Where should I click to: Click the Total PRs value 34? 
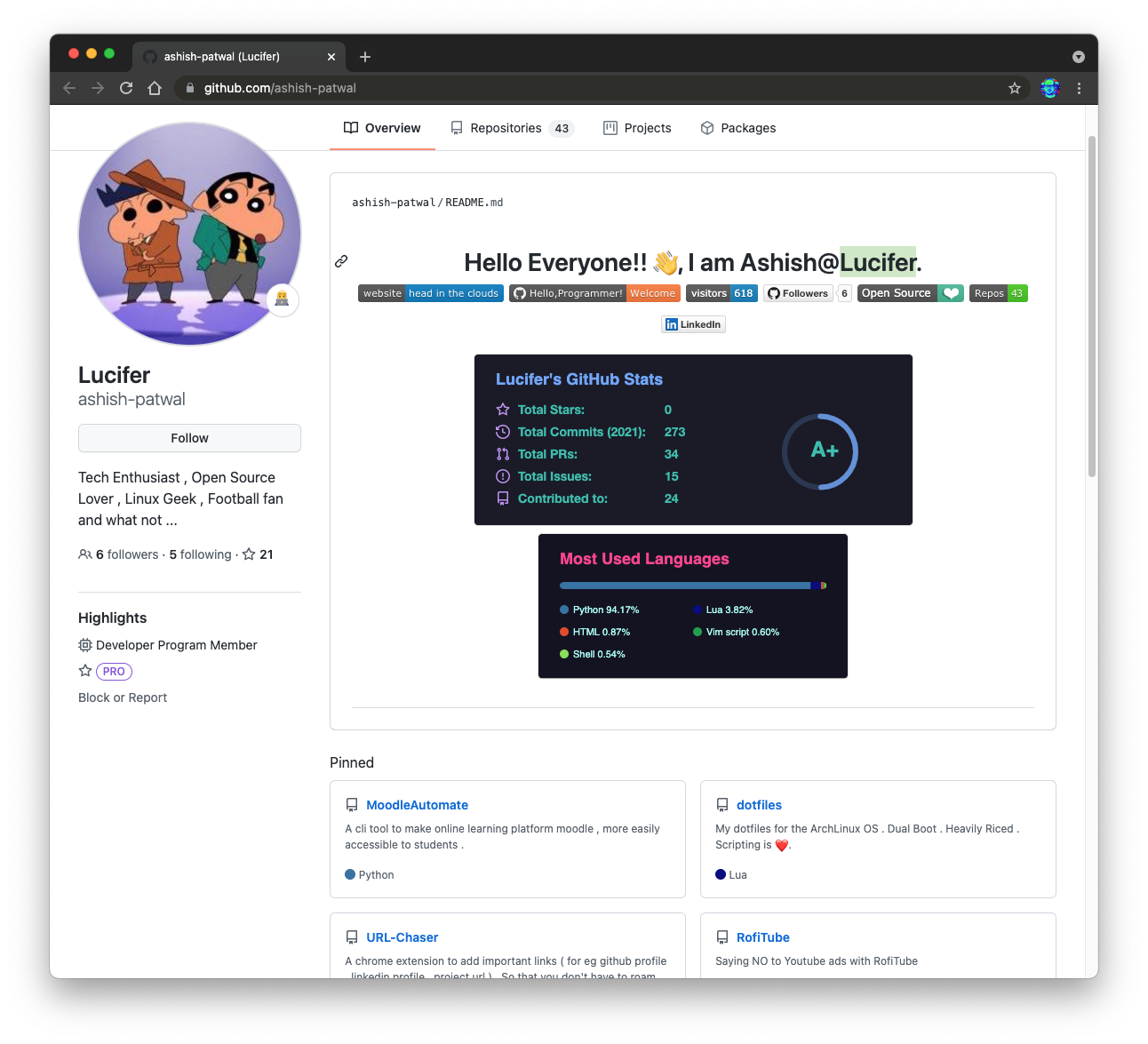pyautogui.click(x=672, y=454)
